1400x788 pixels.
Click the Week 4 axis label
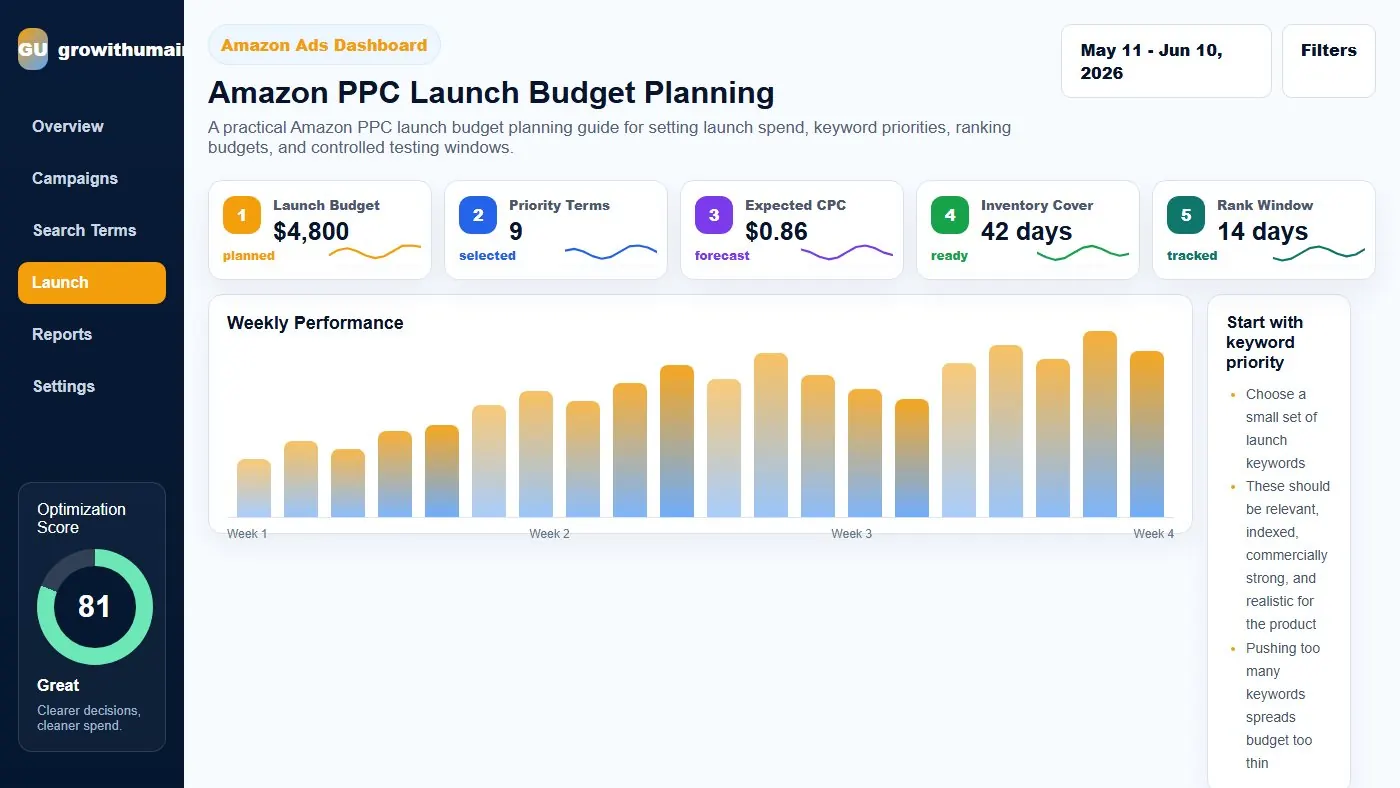pos(1154,534)
